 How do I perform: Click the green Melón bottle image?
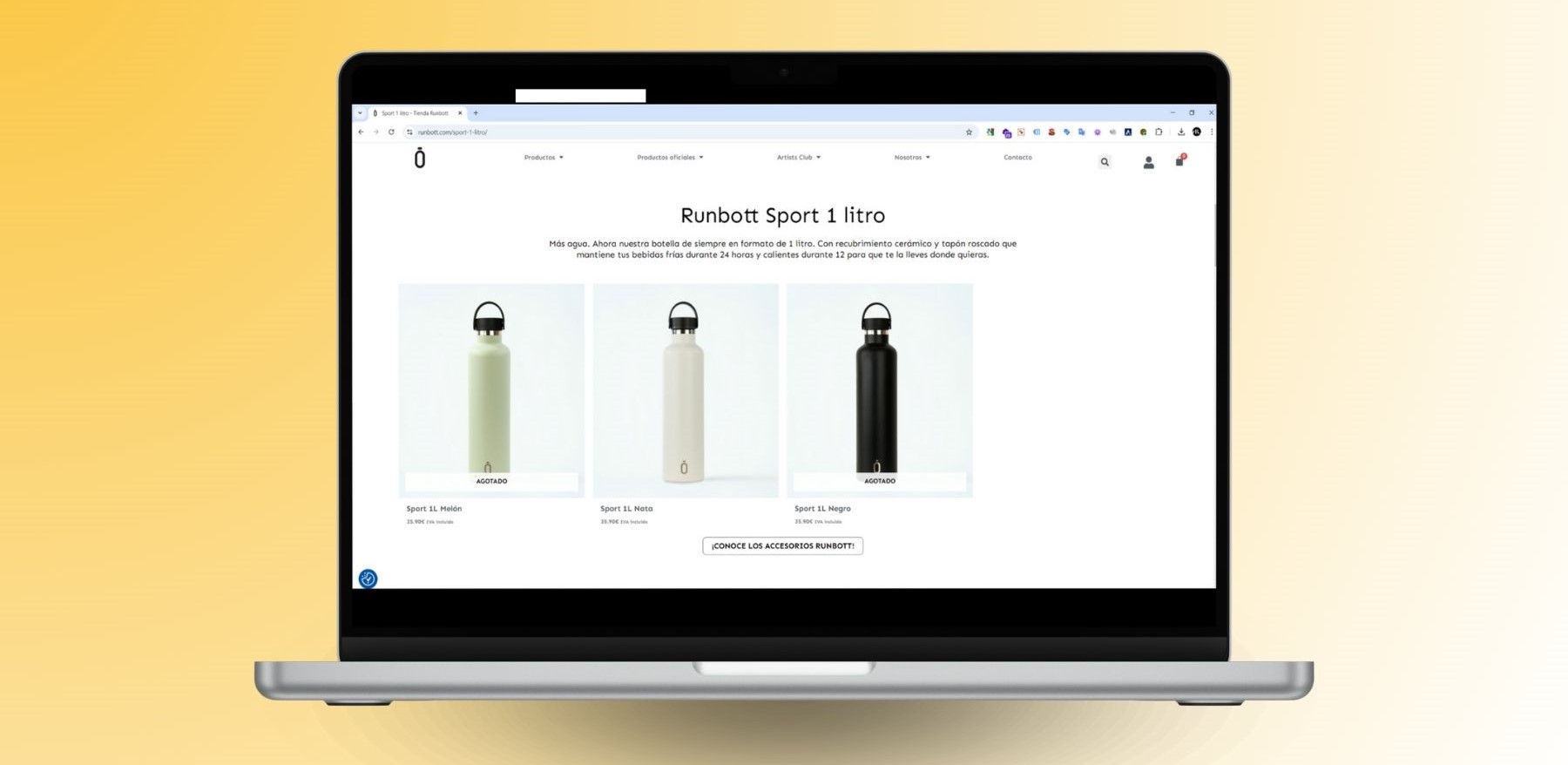[491, 390]
